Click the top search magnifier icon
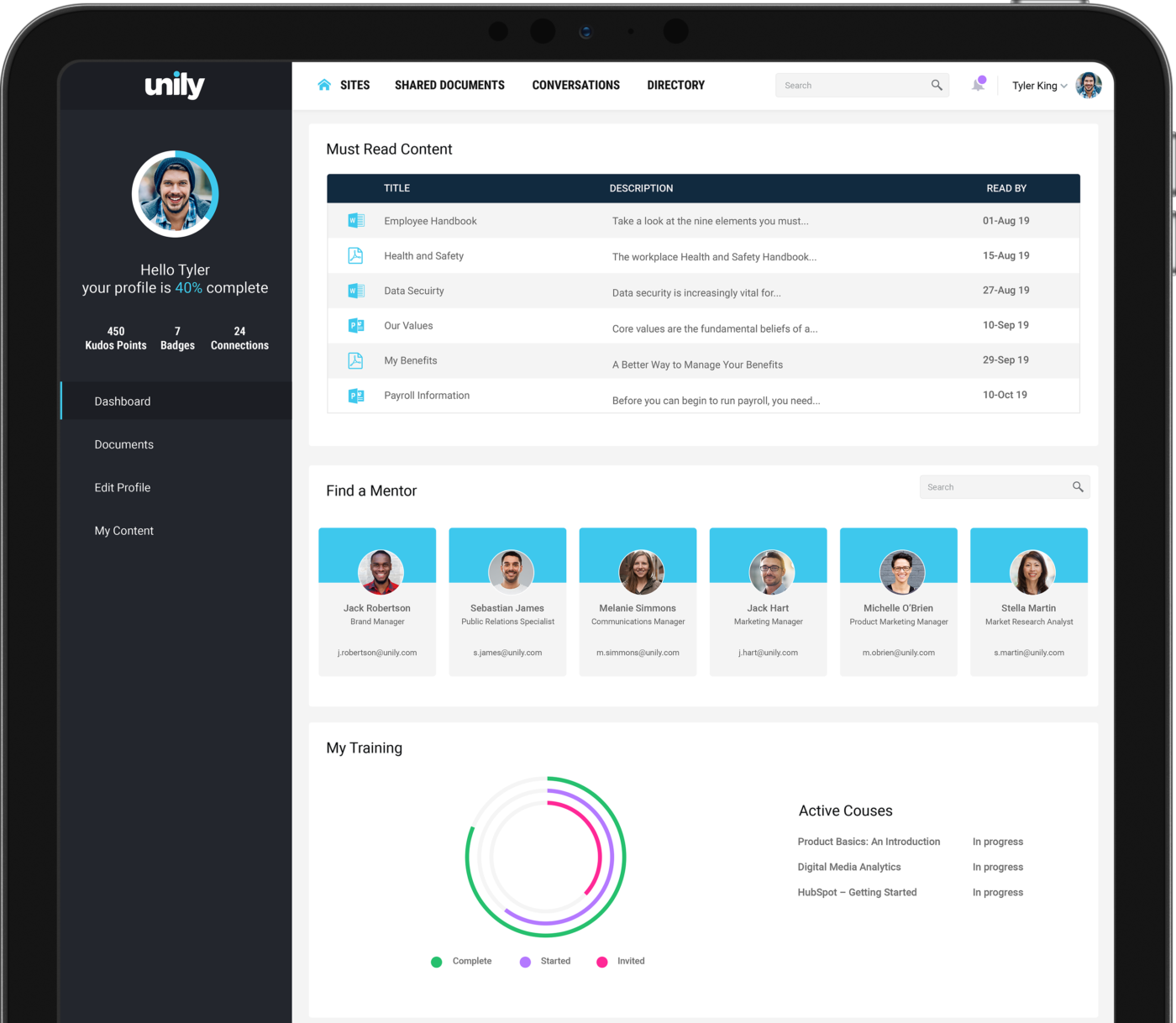 (x=937, y=85)
